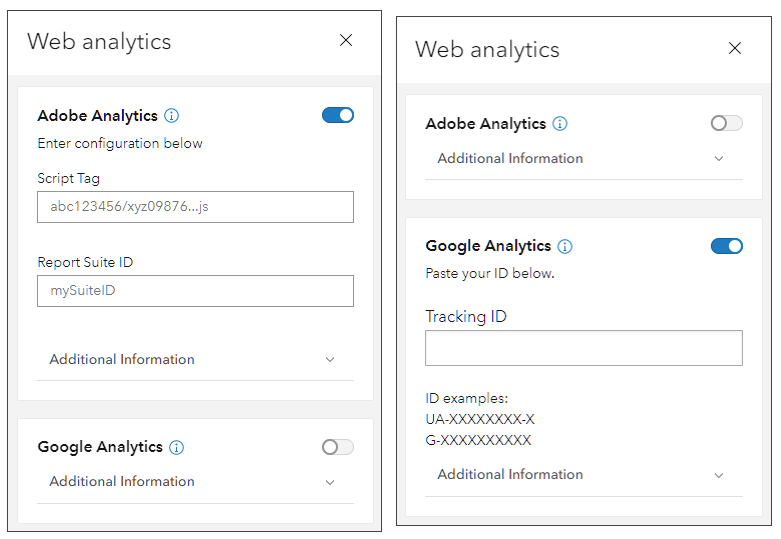Click the chevron under Google Analytics in the left panel
The width and height of the screenshot is (781, 539).
tap(330, 482)
